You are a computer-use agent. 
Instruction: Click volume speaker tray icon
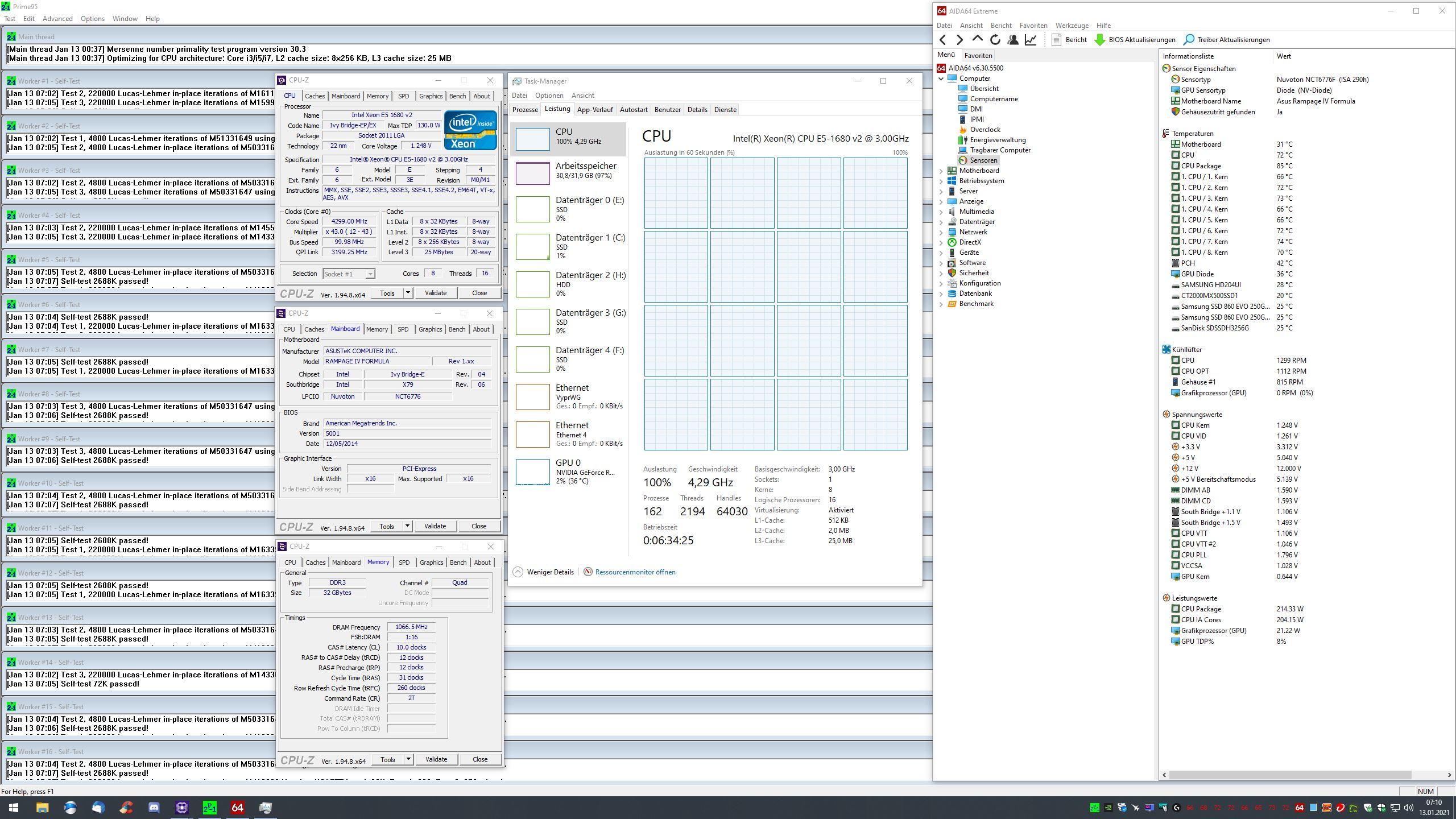pyautogui.click(x=1408, y=808)
